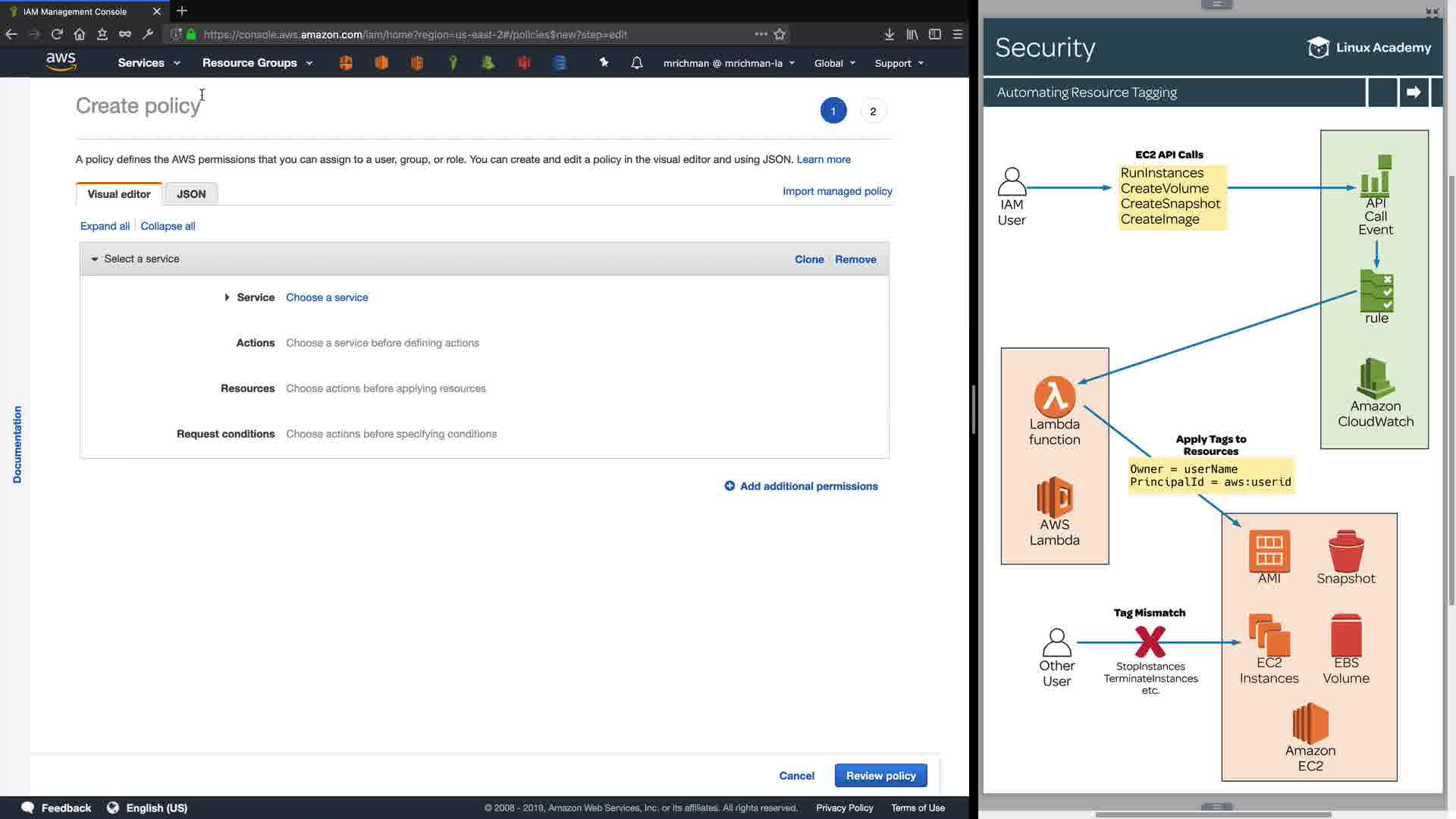This screenshot has width=1456, height=819.
Task: Collapse the Select a service section
Action: pos(95,259)
